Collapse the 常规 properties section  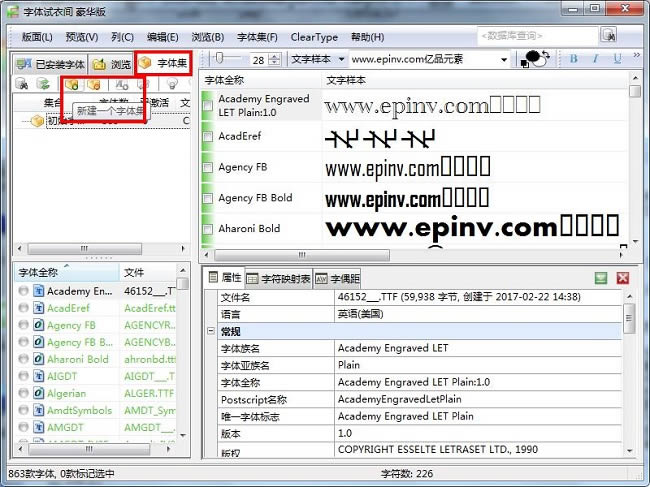[210, 331]
